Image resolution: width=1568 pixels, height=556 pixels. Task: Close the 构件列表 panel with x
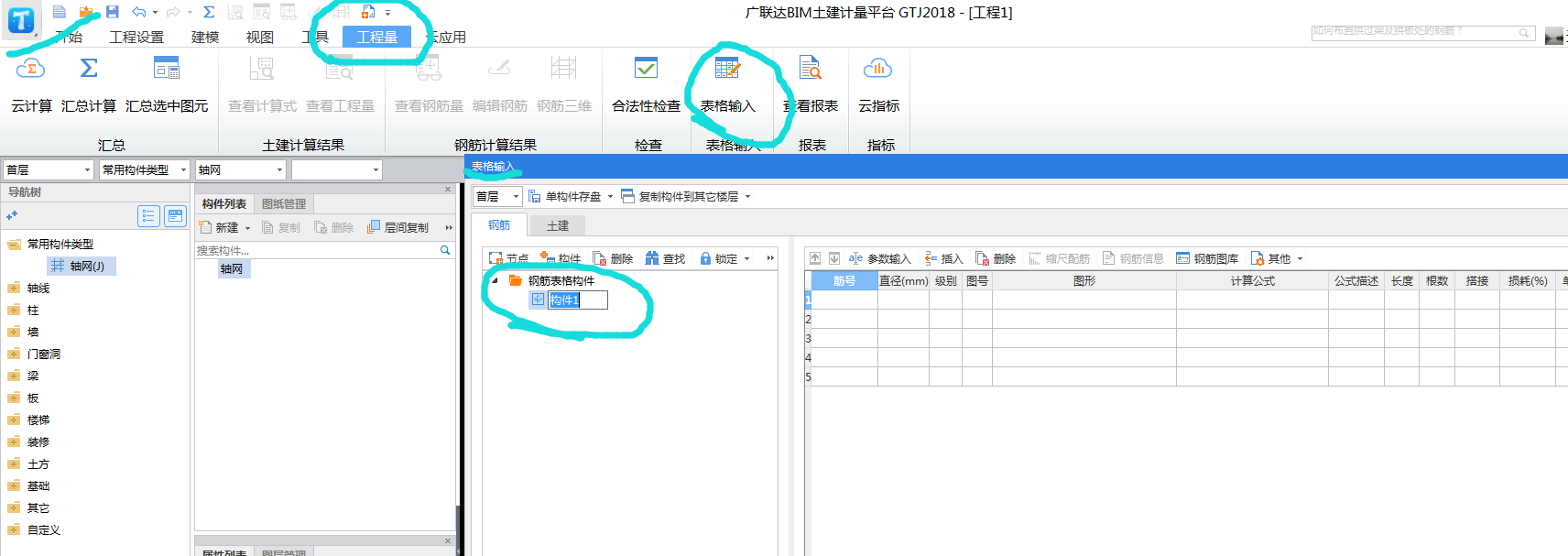(448, 190)
